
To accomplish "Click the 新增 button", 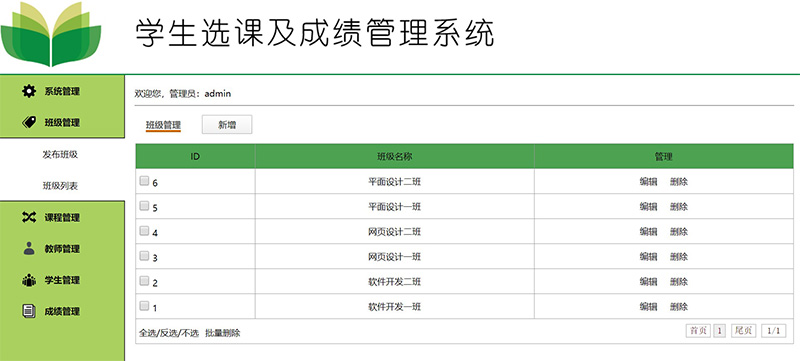I will point(227,125).
